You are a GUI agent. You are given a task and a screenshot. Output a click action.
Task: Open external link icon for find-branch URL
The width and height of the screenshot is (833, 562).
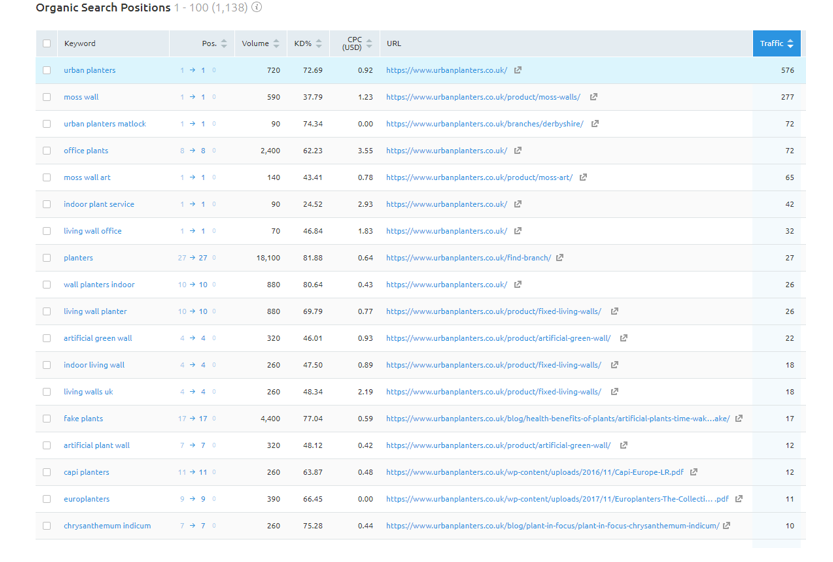559,257
